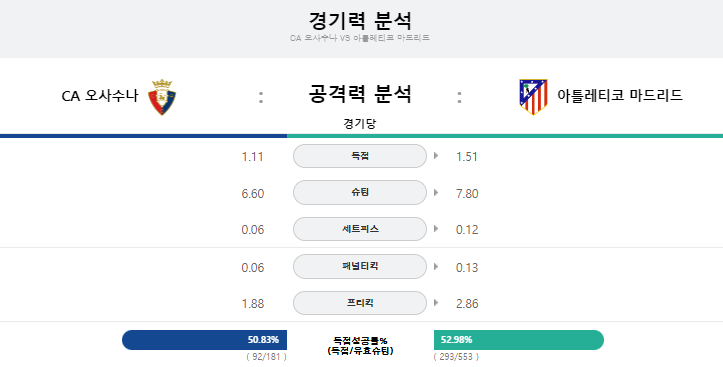Click the arrow beside 프리킥 pill
This screenshot has height=367, width=723.
(436, 303)
